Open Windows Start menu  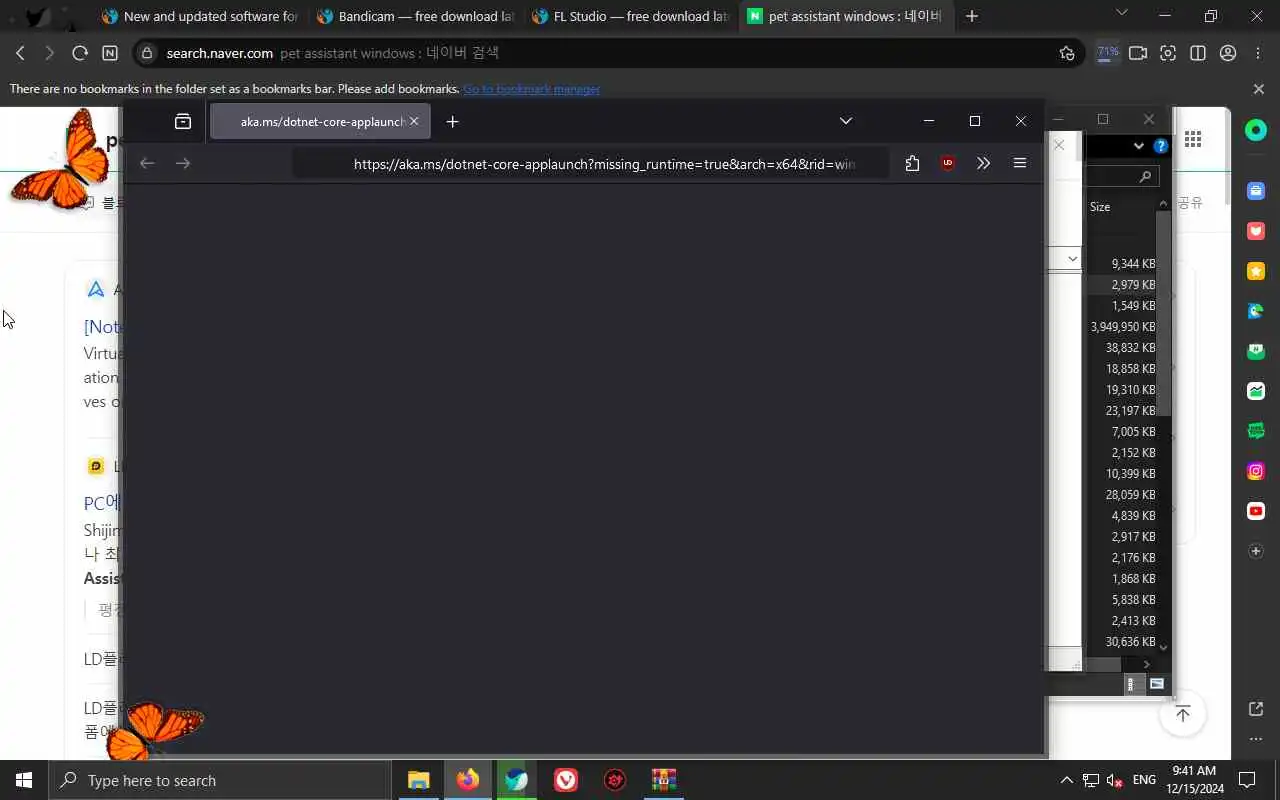click(24, 780)
